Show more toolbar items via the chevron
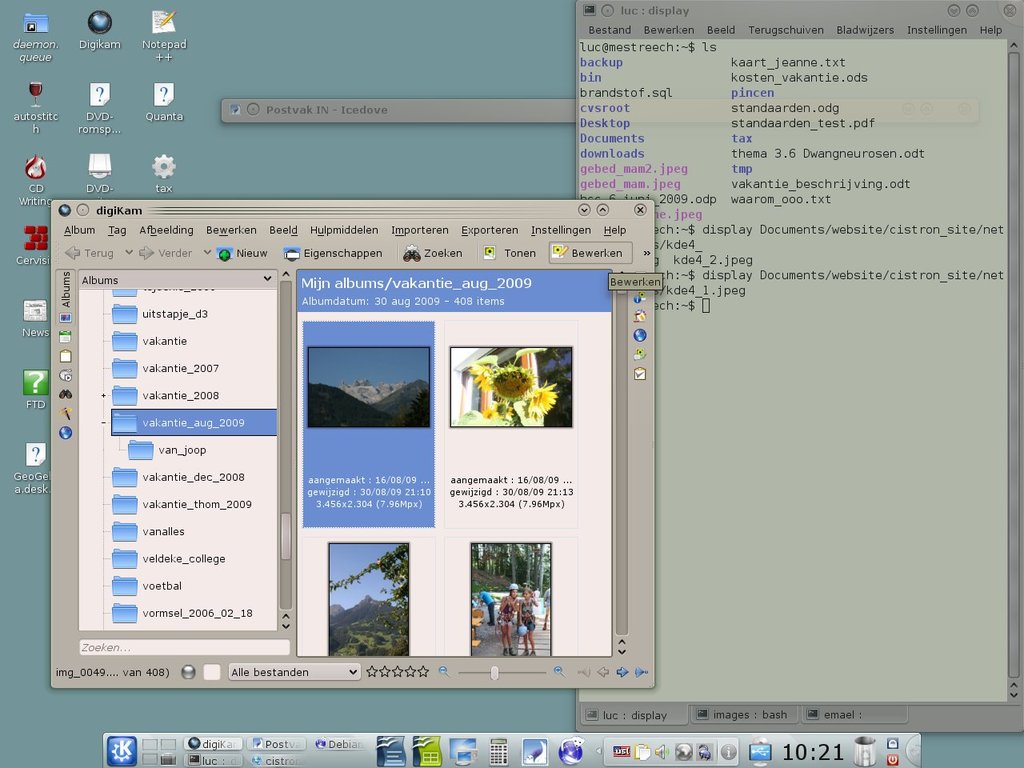1024x768 pixels. (x=647, y=253)
